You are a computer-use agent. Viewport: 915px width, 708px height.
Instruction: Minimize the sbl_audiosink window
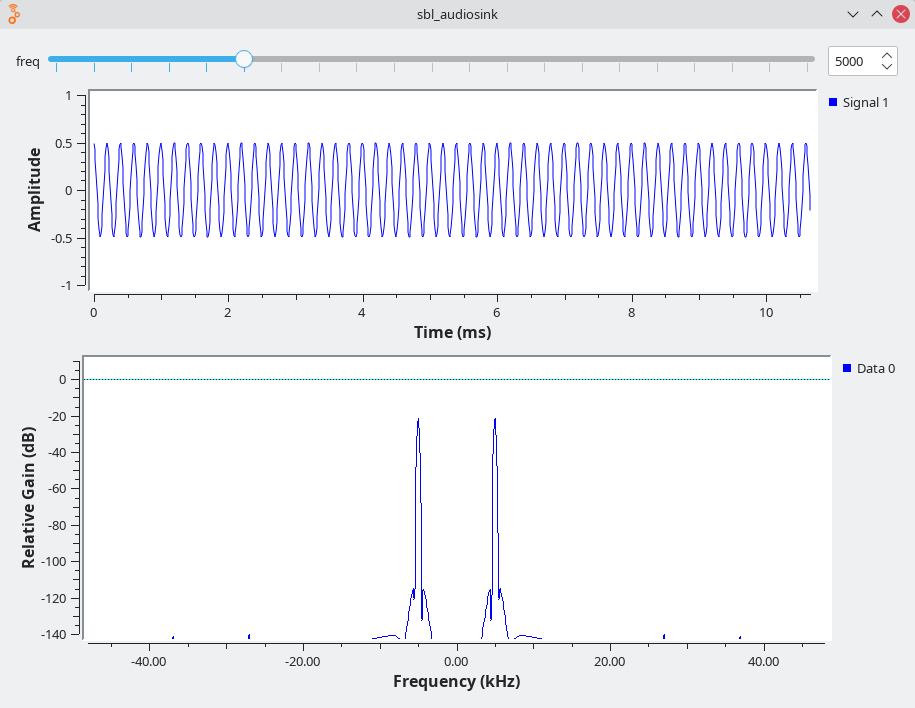point(852,14)
